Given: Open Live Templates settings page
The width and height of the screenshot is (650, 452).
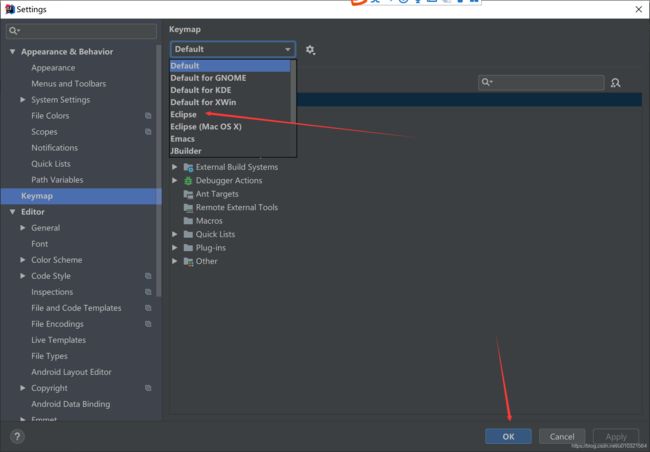Looking at the screenshot, I should (x=58, y=340).
